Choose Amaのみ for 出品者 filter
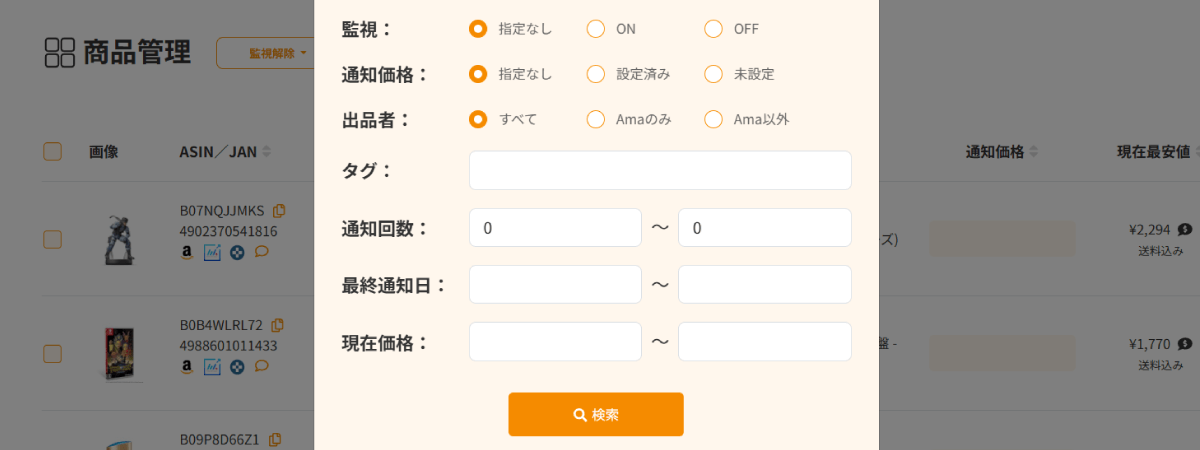 pos(596,120)
